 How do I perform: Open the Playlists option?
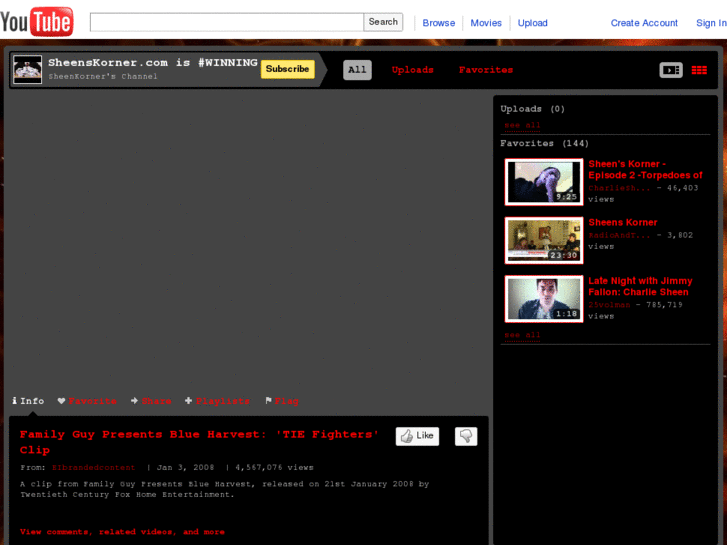coord(217,401)
